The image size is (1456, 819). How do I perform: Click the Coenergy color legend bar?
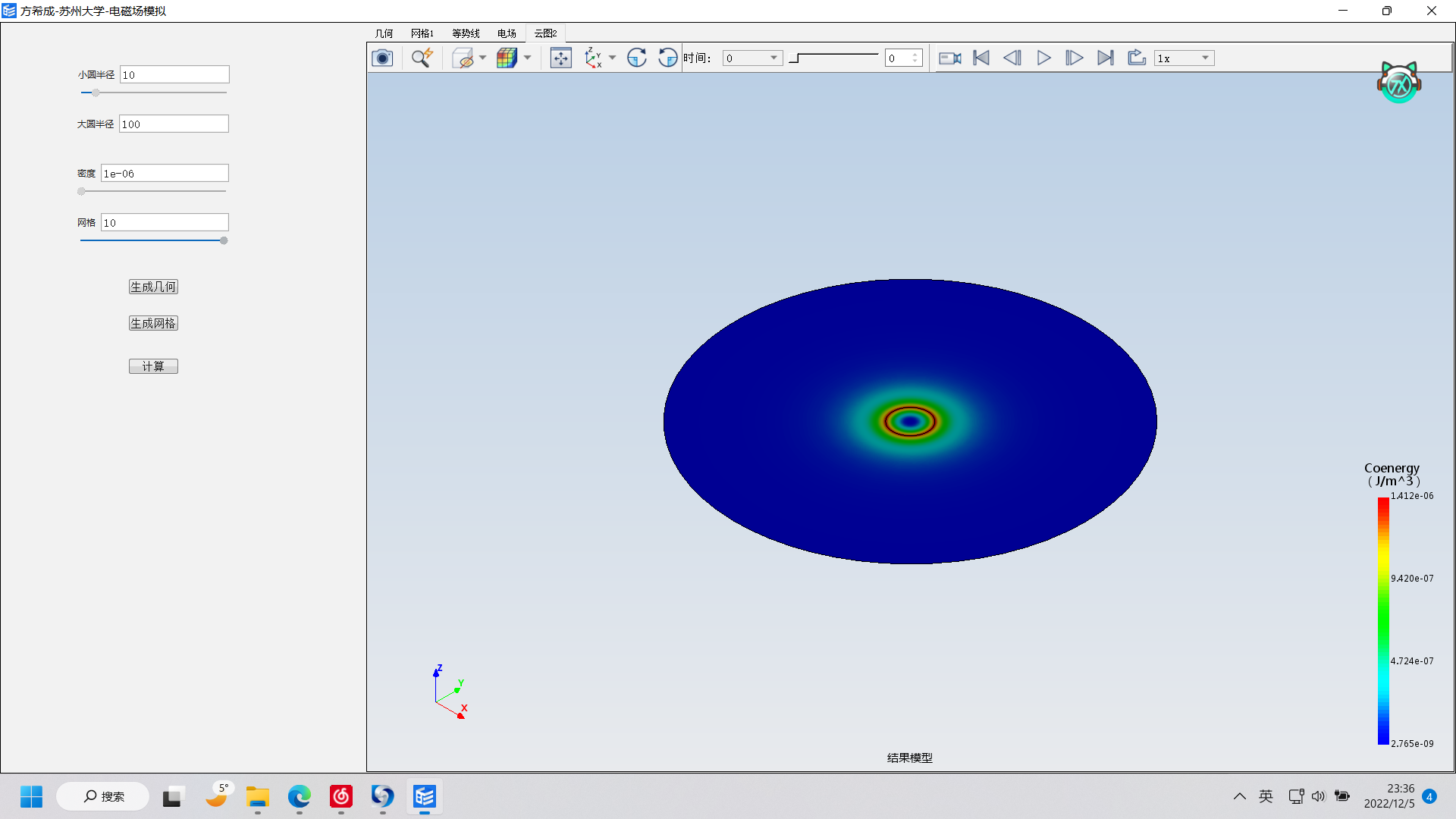click(1383, 620)
